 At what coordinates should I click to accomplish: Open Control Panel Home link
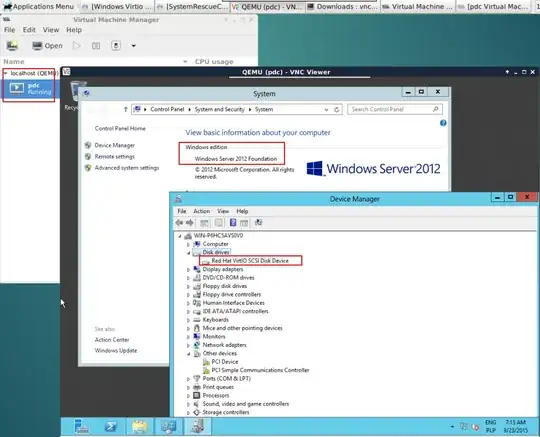(120, 128)
